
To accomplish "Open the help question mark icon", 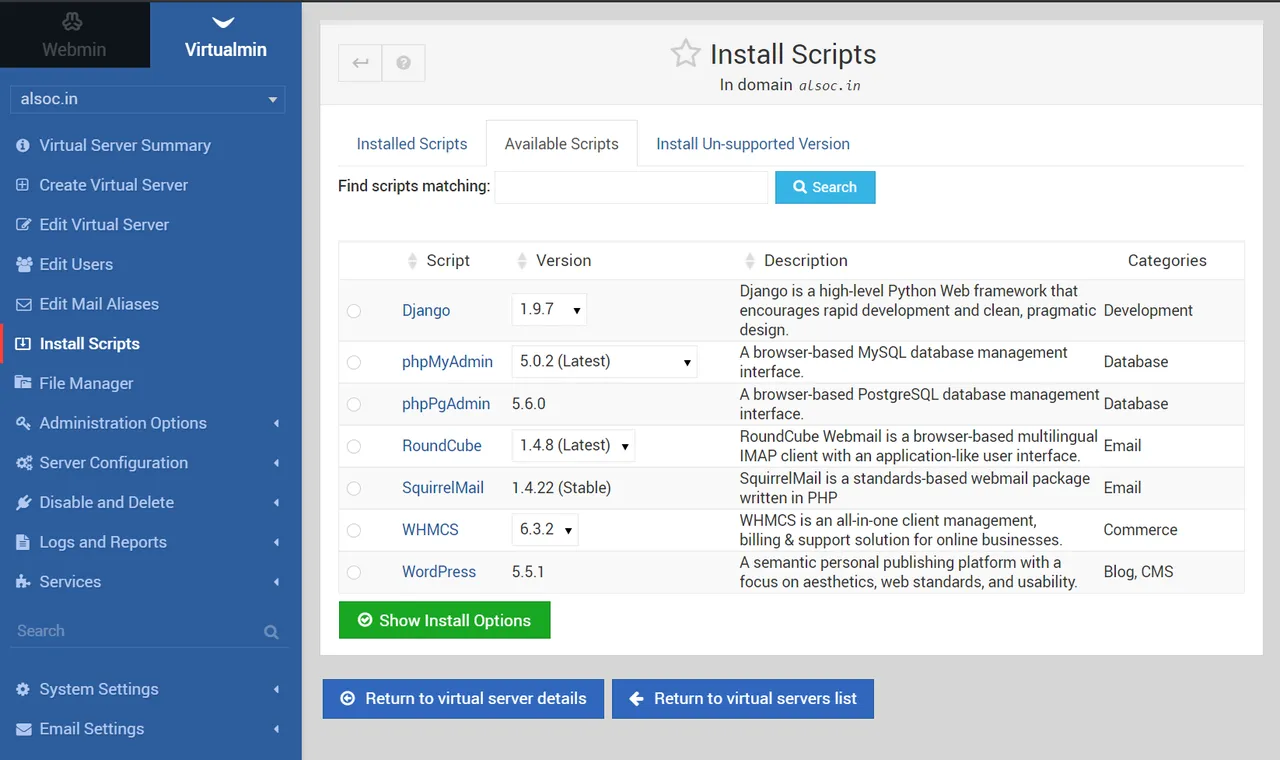I will point(403,63).
